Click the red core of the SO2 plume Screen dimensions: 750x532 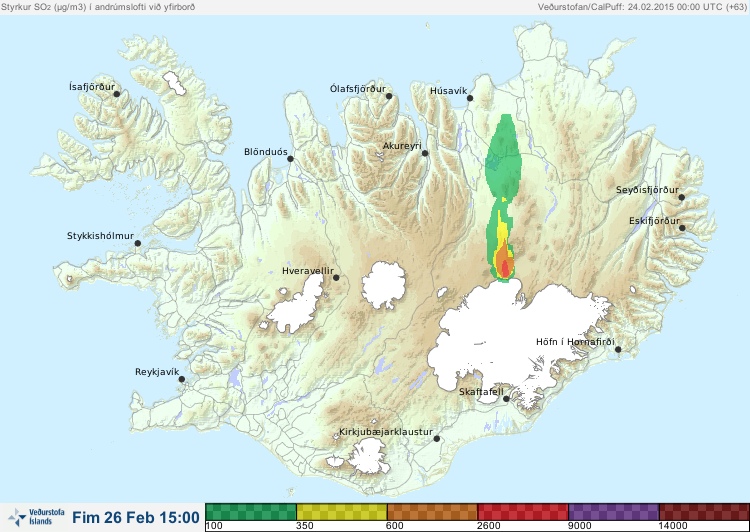tap(505, 269)
